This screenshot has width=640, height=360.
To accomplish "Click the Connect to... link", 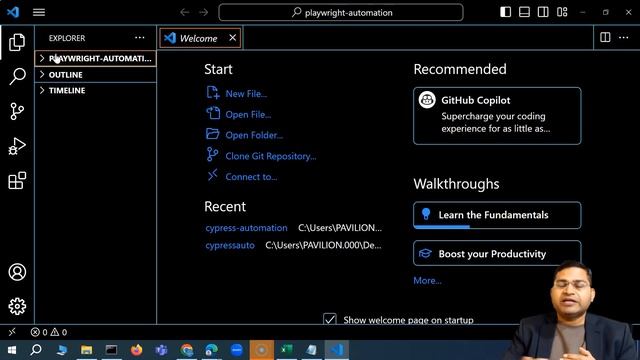I will pos(251,177).
